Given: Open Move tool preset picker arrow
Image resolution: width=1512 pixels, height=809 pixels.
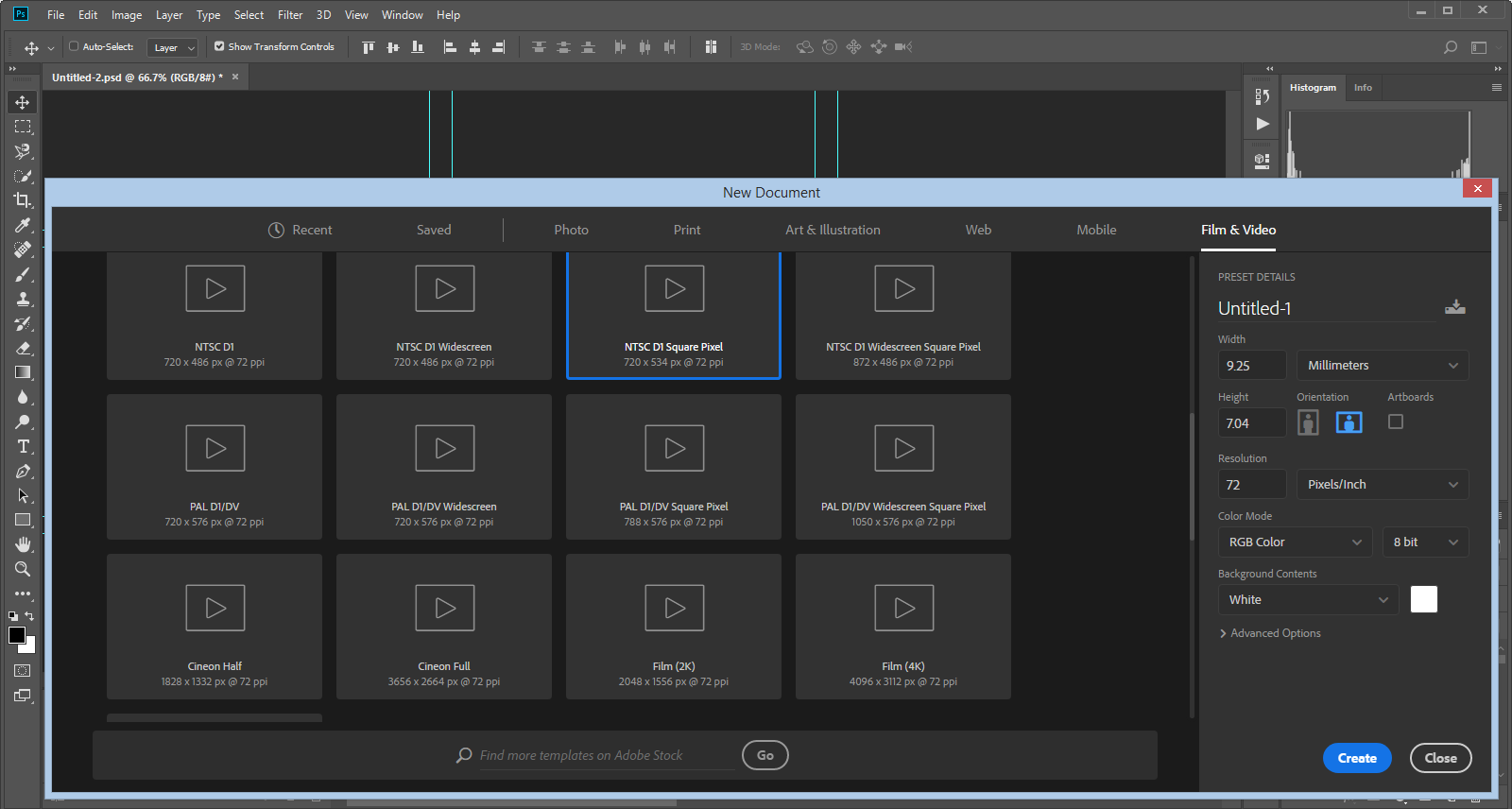Looking at the screenshot, I should tap(50, 47).
